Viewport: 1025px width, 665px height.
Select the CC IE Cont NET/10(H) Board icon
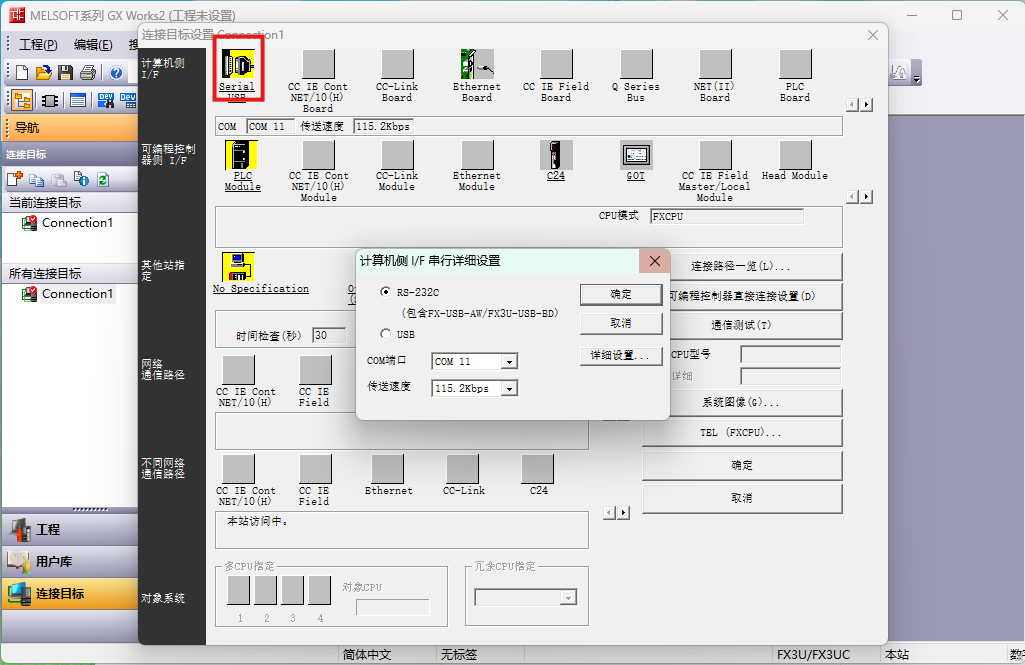[x=318, y=64]
